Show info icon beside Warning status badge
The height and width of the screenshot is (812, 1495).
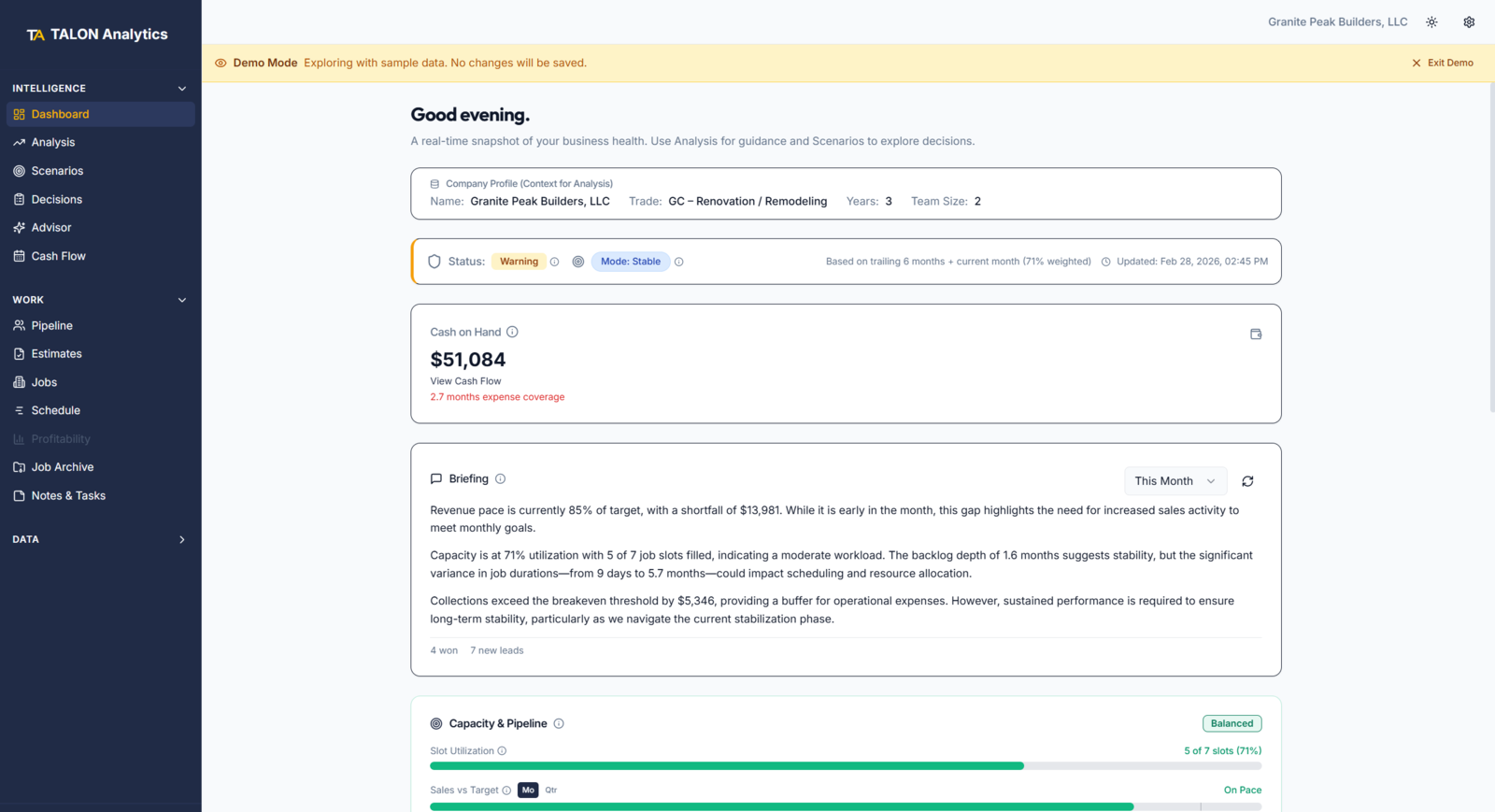[554, 262]
